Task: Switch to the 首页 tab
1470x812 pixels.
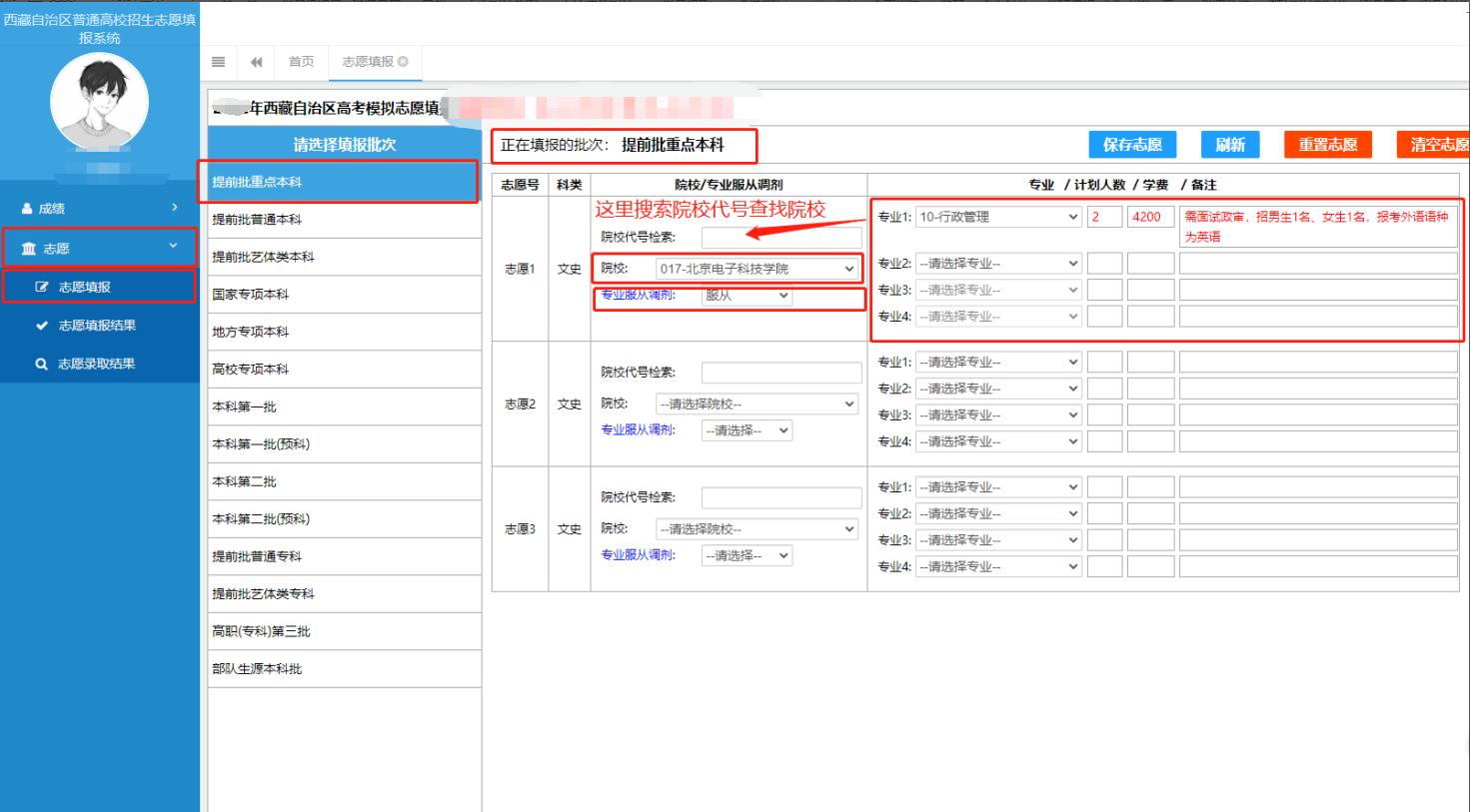Action: tap(301, 62)
